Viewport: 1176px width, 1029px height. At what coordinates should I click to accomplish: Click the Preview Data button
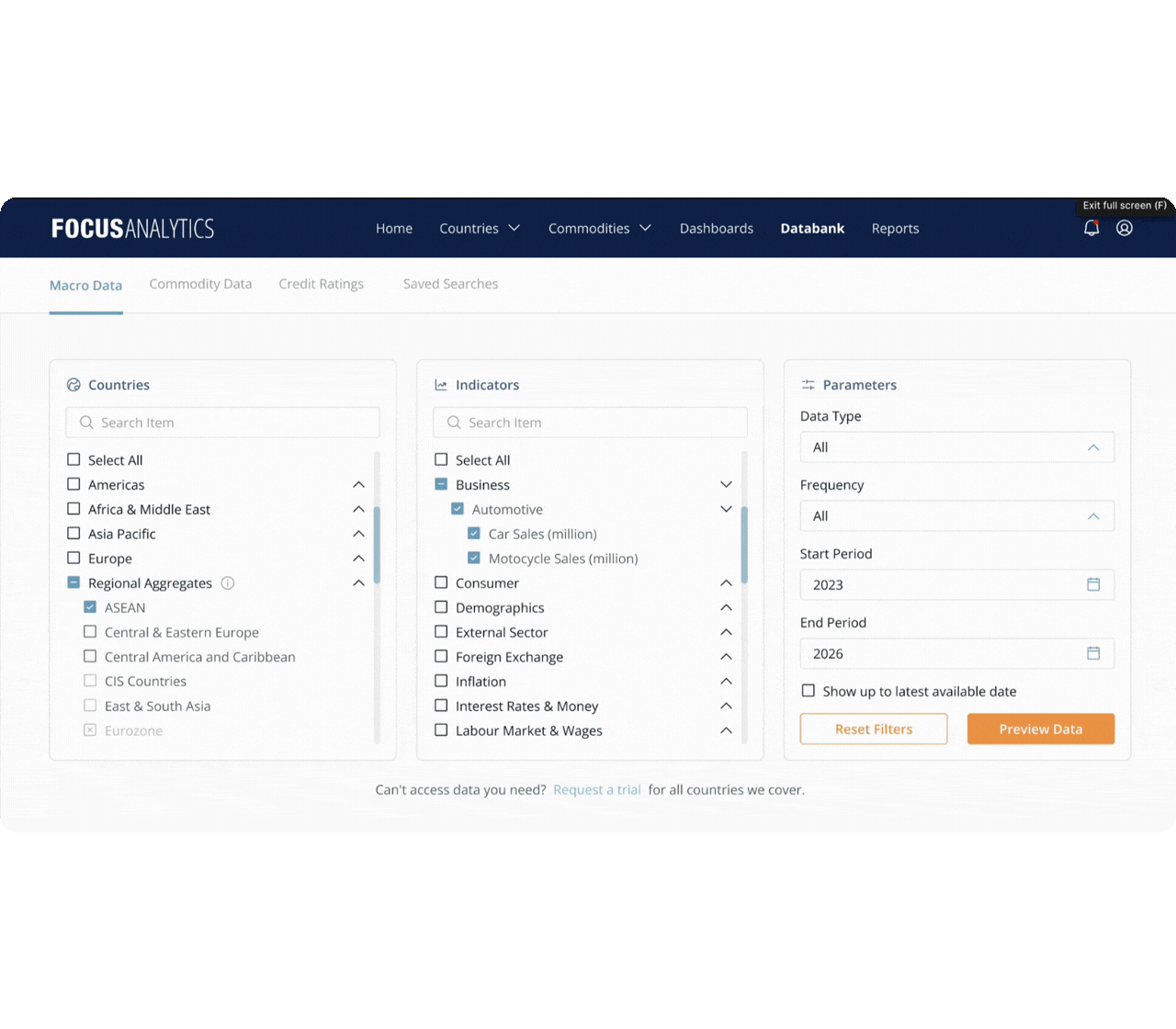(x=1041, y=729)
